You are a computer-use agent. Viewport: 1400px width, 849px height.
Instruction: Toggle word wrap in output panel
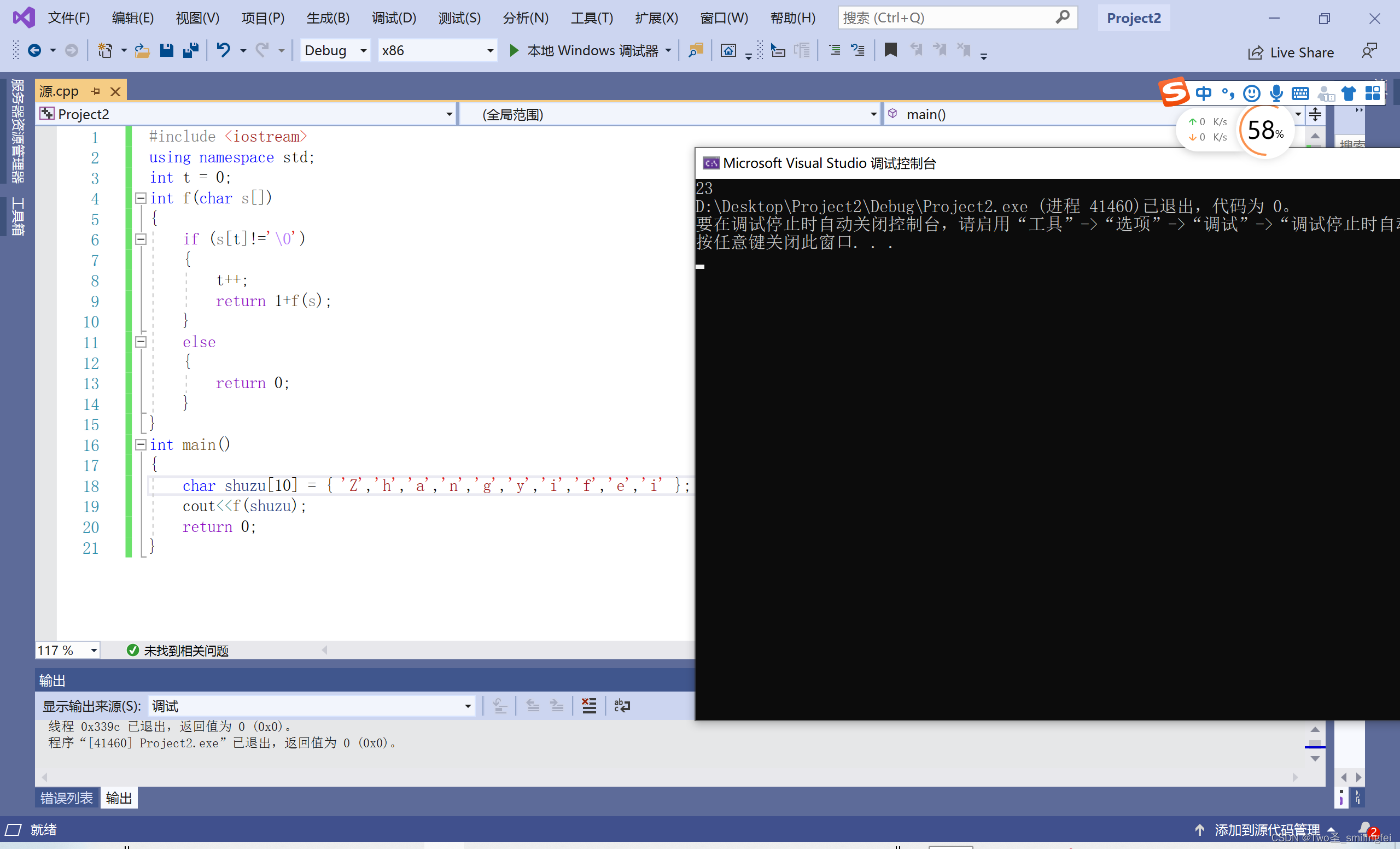click(622, 706)
